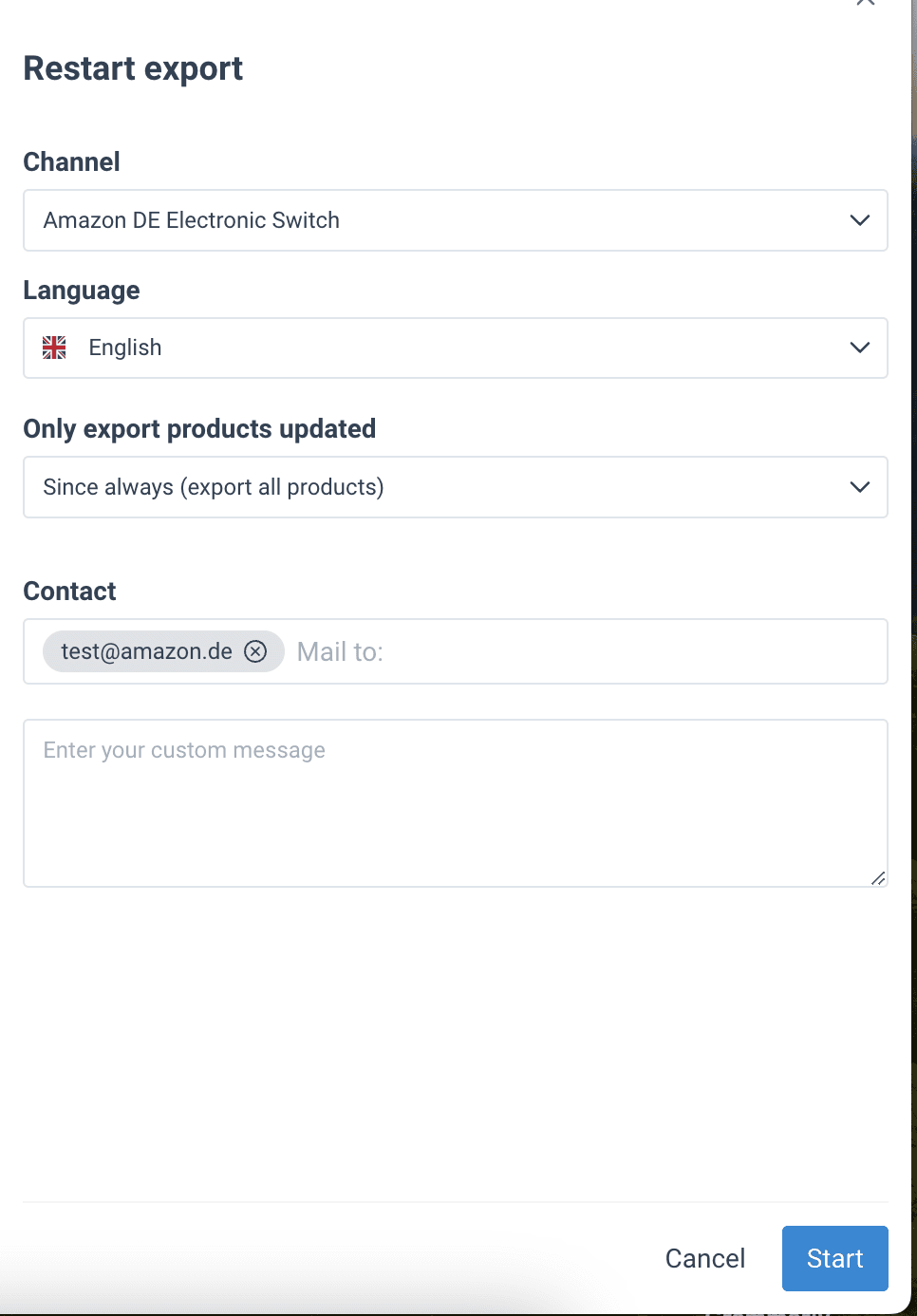Click the Channel dropdown chevron arrow
This screenshot has width=917, height=1316.
[860, 220]
